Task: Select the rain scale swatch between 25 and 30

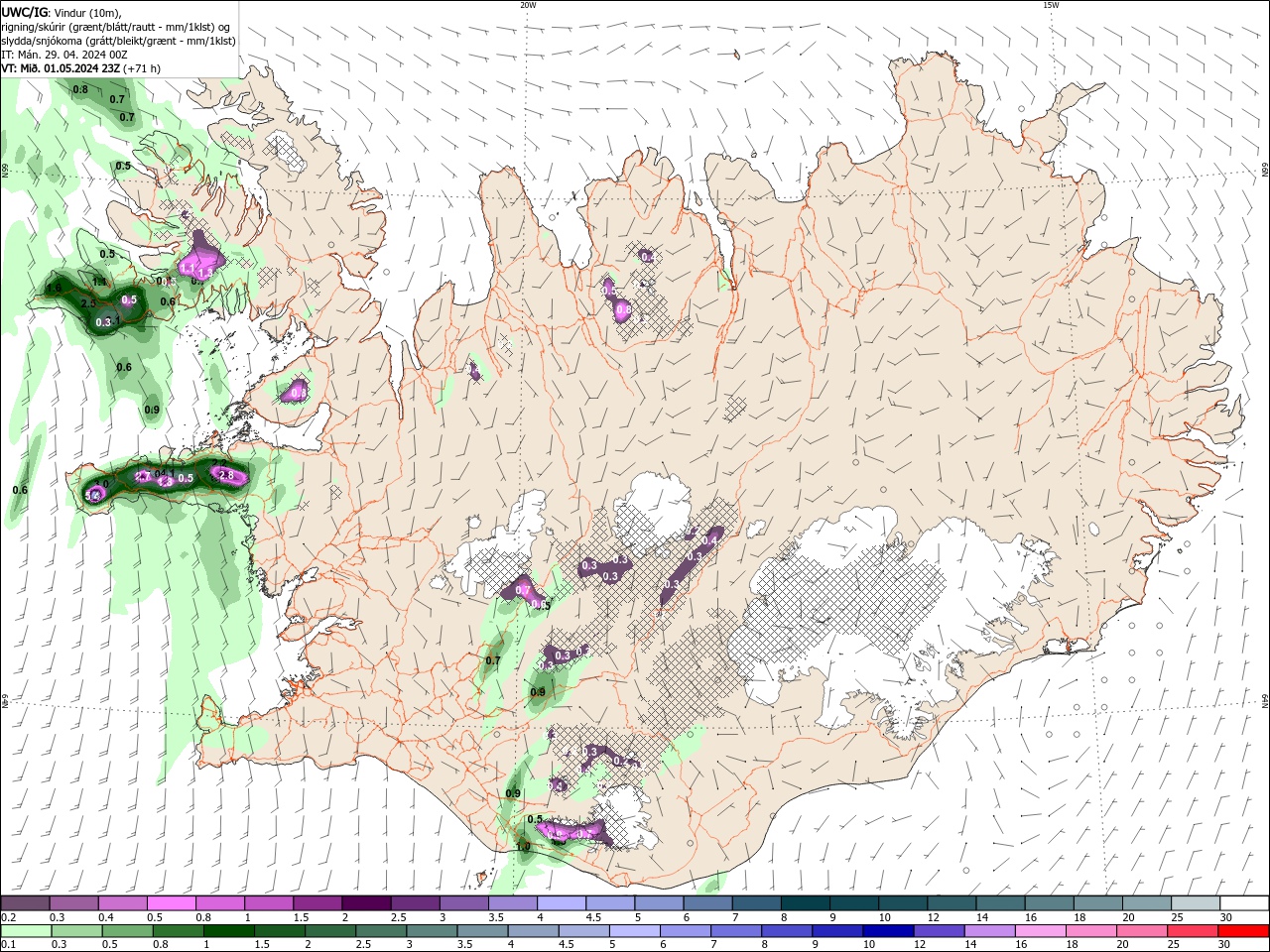Action: (1194, 931)
